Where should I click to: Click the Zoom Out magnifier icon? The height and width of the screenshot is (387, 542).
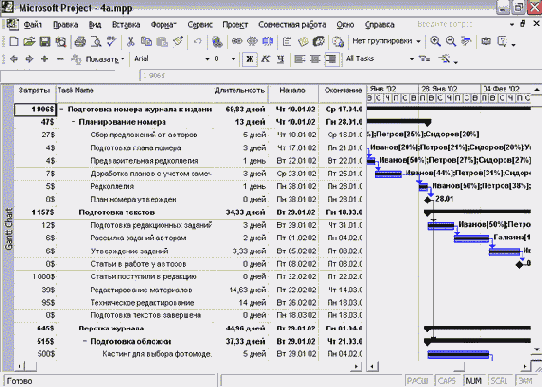450,41
